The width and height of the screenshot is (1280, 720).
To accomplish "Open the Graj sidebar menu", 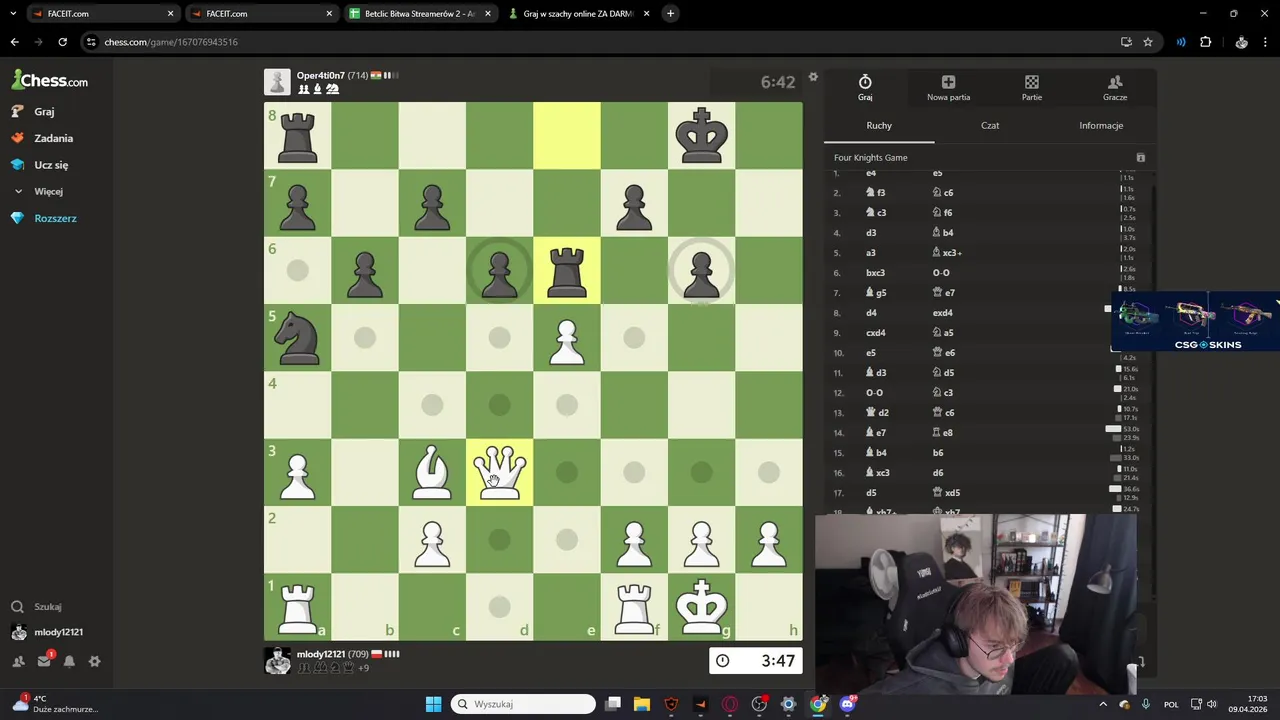I will [44, 112].
